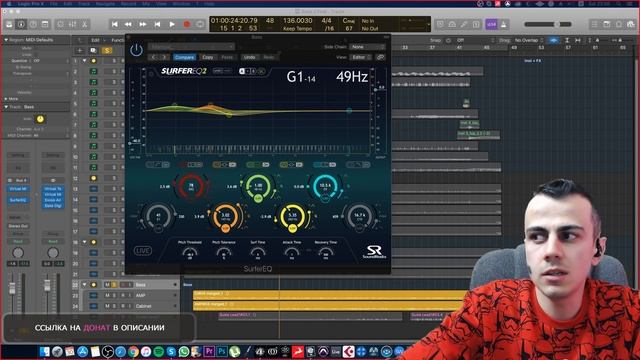Screen dimensions: 640x360
Task: Record-enable the Cabinet track
Action: coord(123,306)
